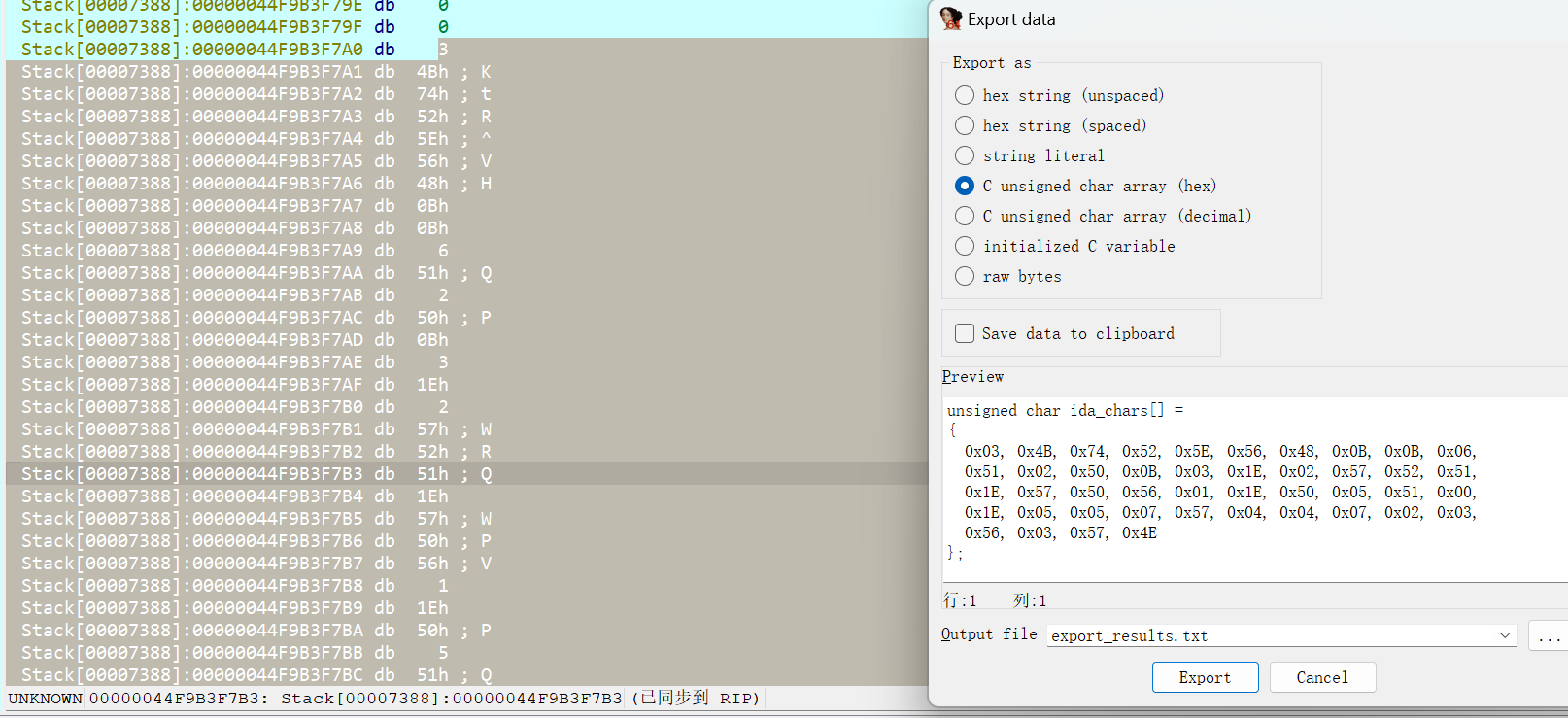The height and width of the screenshot is (718, 1568).
Task: Choose C unsigned char array (decimal) option
Action: (965, 216)
